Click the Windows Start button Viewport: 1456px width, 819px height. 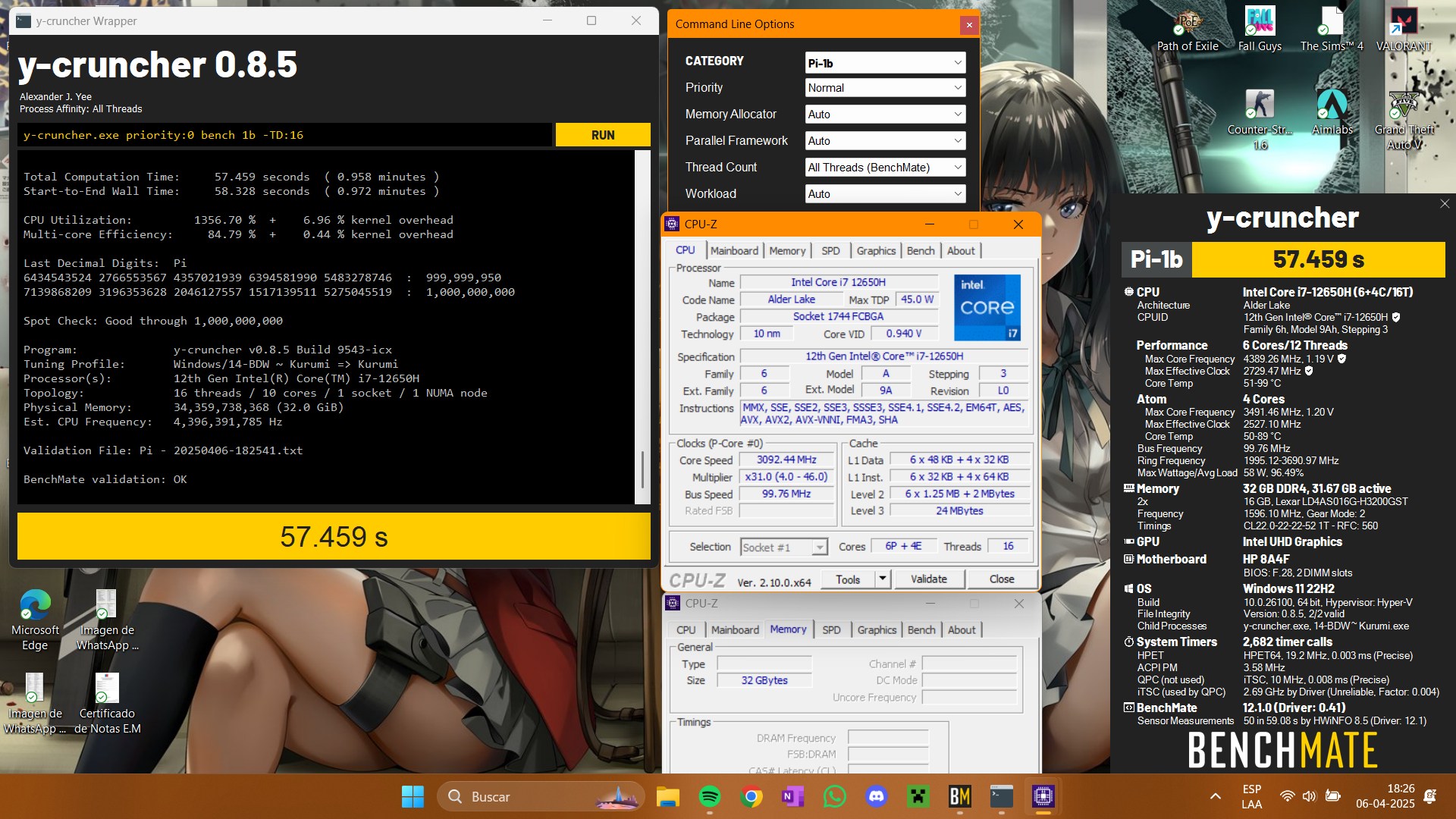pyautogui.click(x=413, y=796)
